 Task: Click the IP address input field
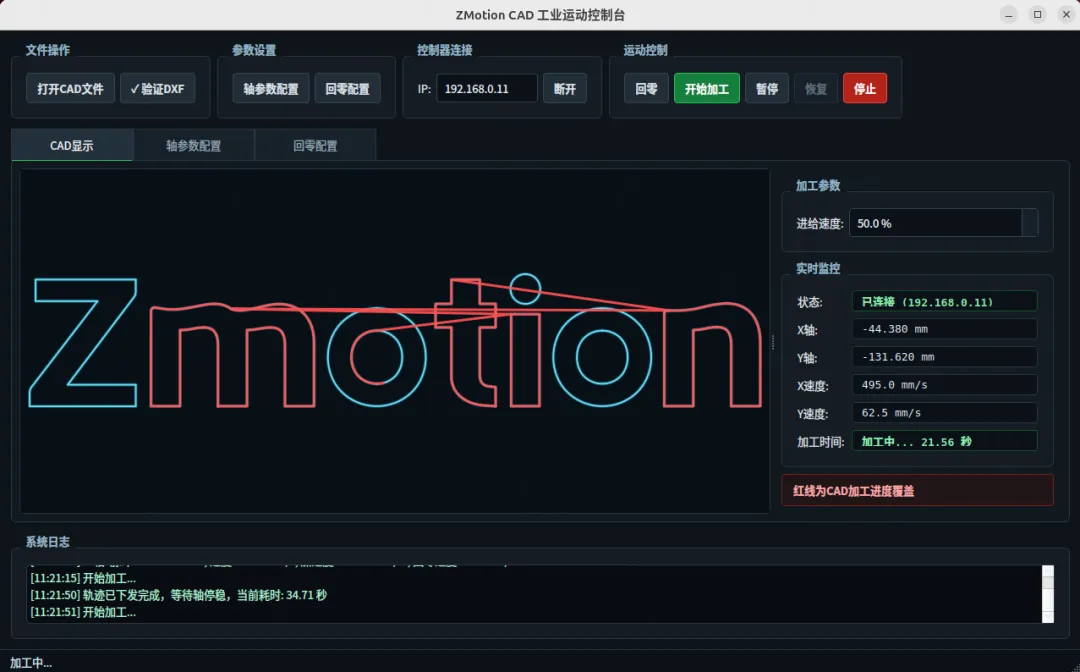486,89
